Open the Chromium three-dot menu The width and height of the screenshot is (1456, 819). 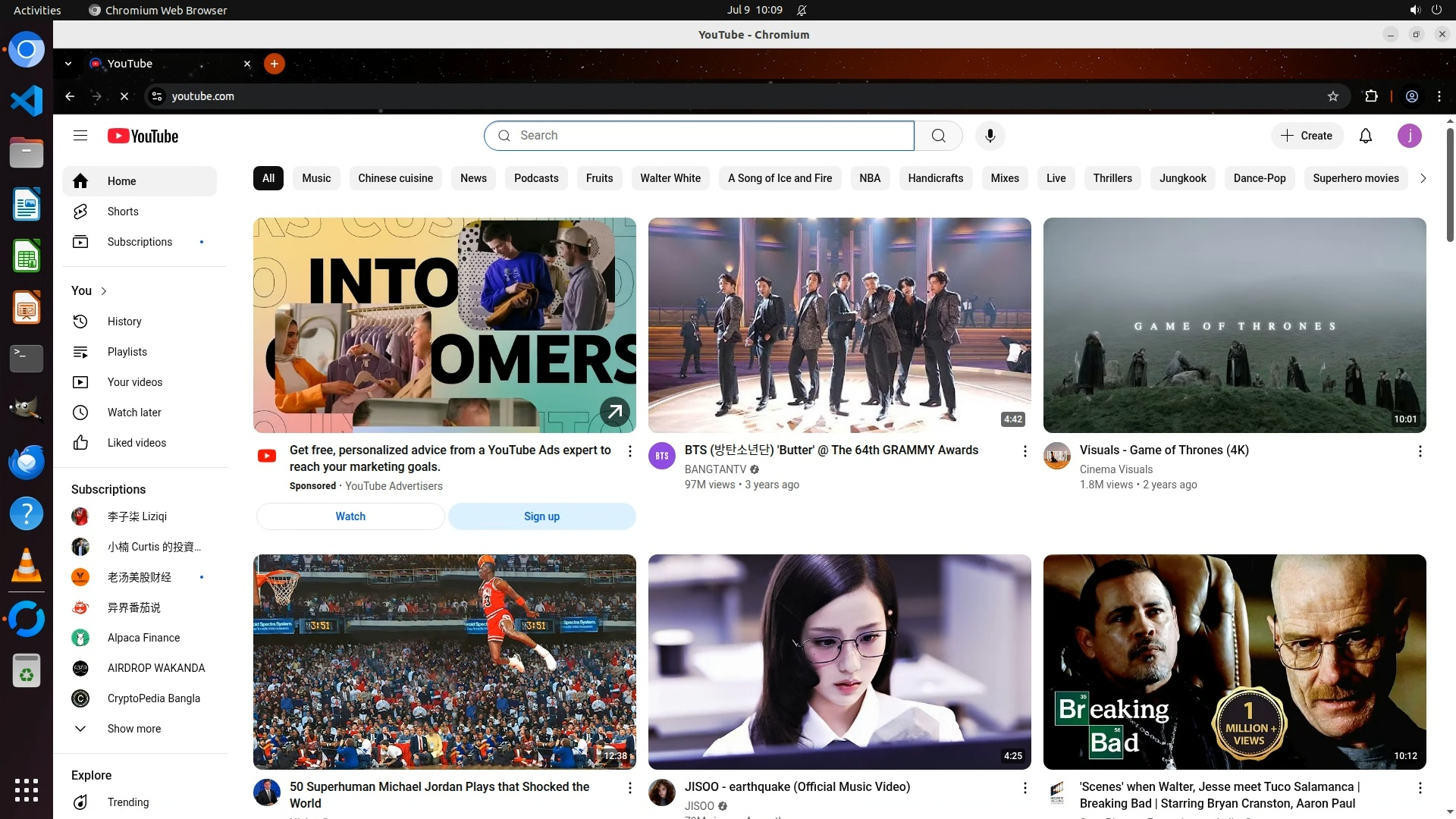pos(1439,96)
